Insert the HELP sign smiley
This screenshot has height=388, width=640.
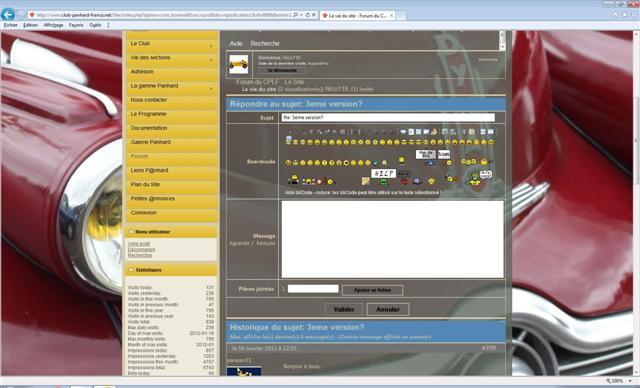[384, 173]
